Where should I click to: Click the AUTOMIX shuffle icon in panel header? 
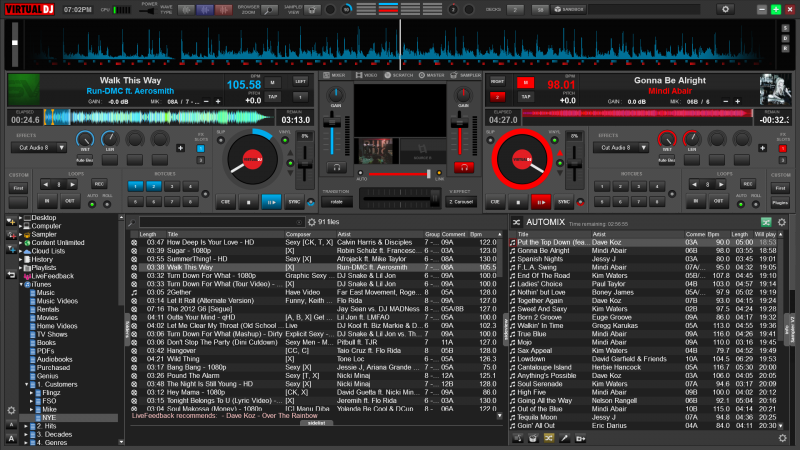pos(516,222)
